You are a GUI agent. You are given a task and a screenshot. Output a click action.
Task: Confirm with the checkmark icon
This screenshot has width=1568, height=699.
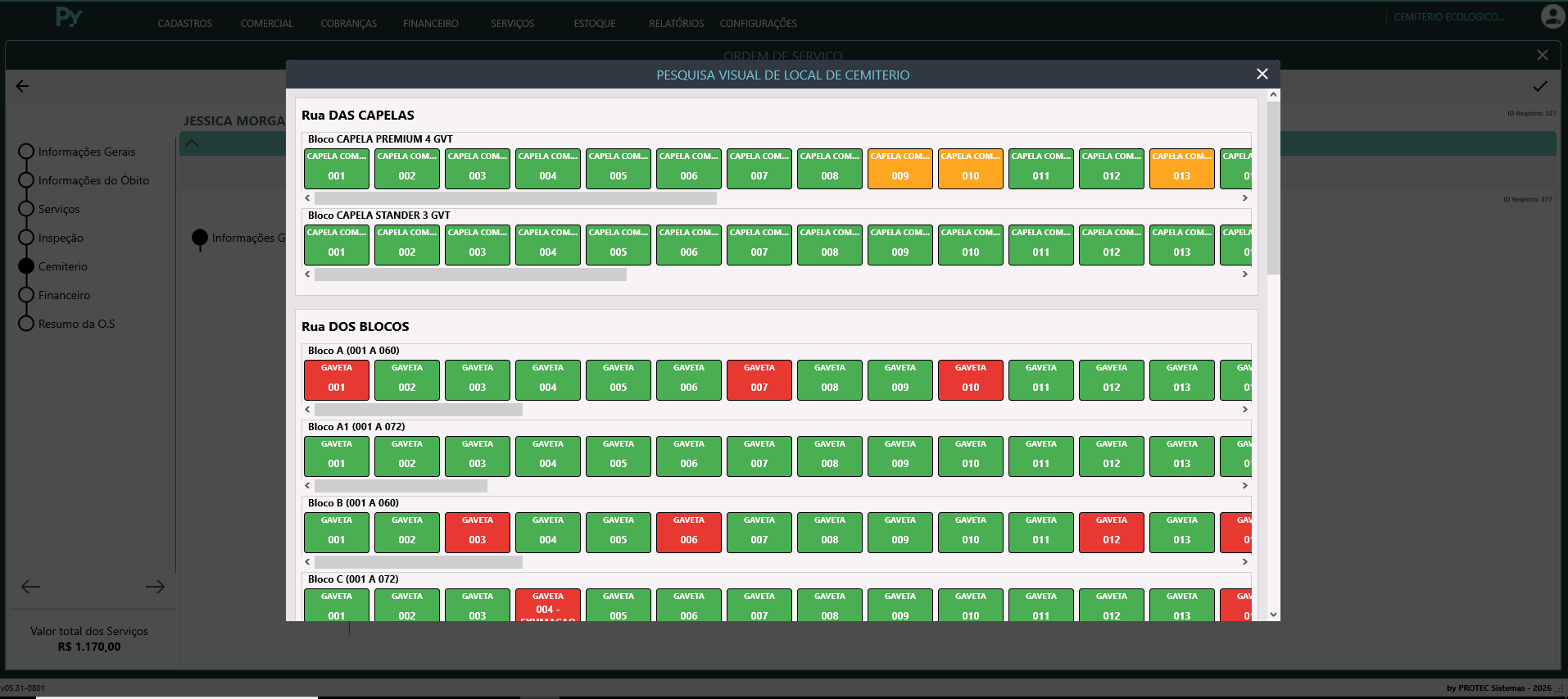(1540, 86)
